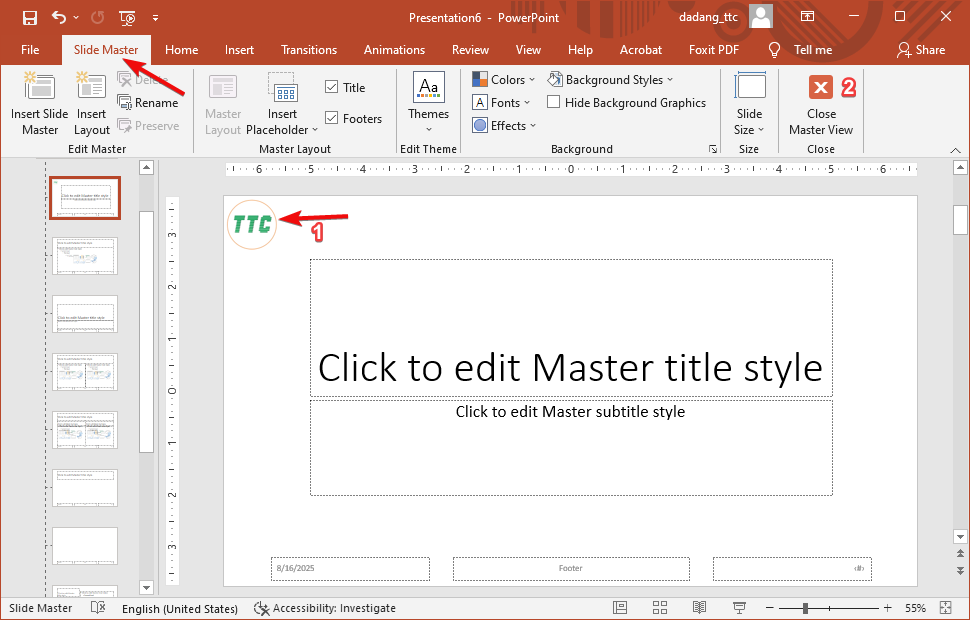Open the Fonts dropdown

[x=503, y=102]
